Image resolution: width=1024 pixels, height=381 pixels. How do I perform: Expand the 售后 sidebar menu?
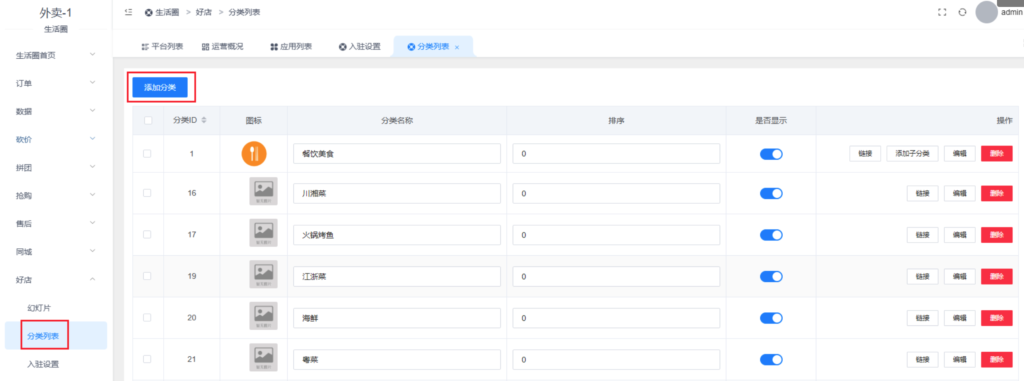click(56, 224)
